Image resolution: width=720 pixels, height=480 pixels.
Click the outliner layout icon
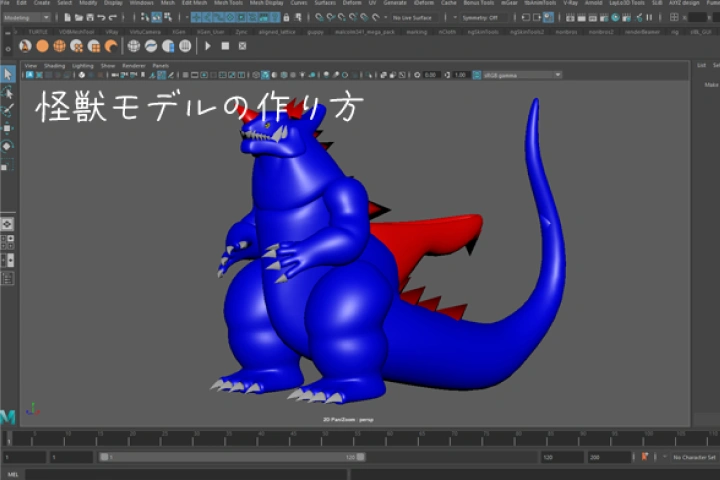coord(7,278)
